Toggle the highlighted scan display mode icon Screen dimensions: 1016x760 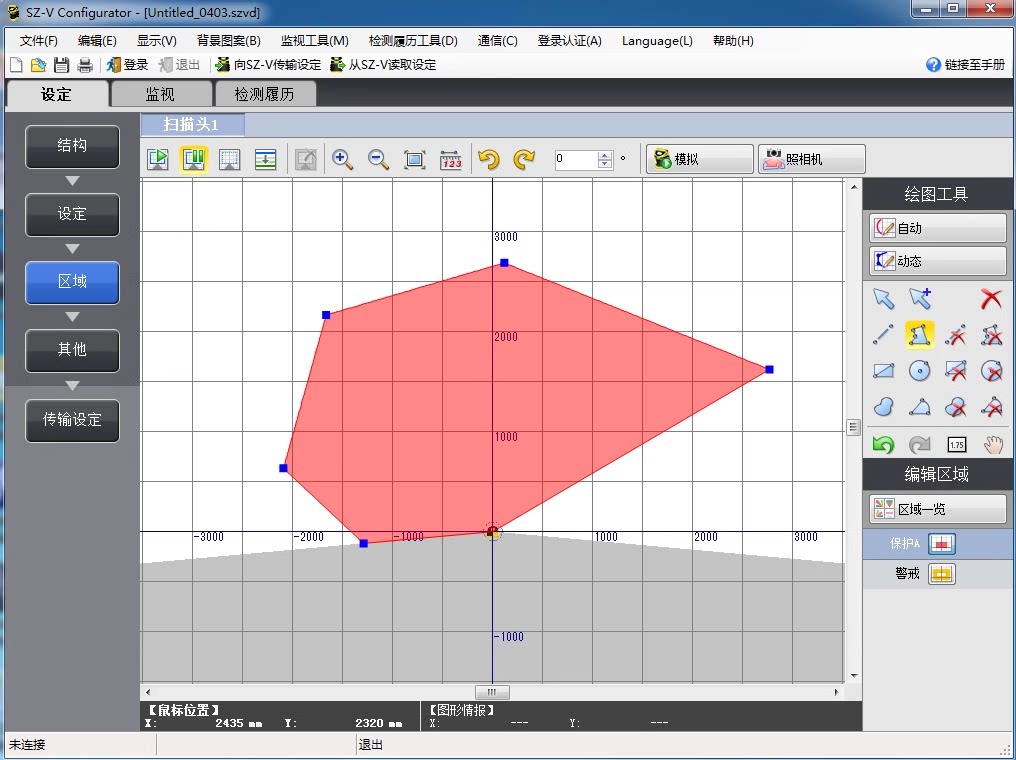(x=194, y=159)
